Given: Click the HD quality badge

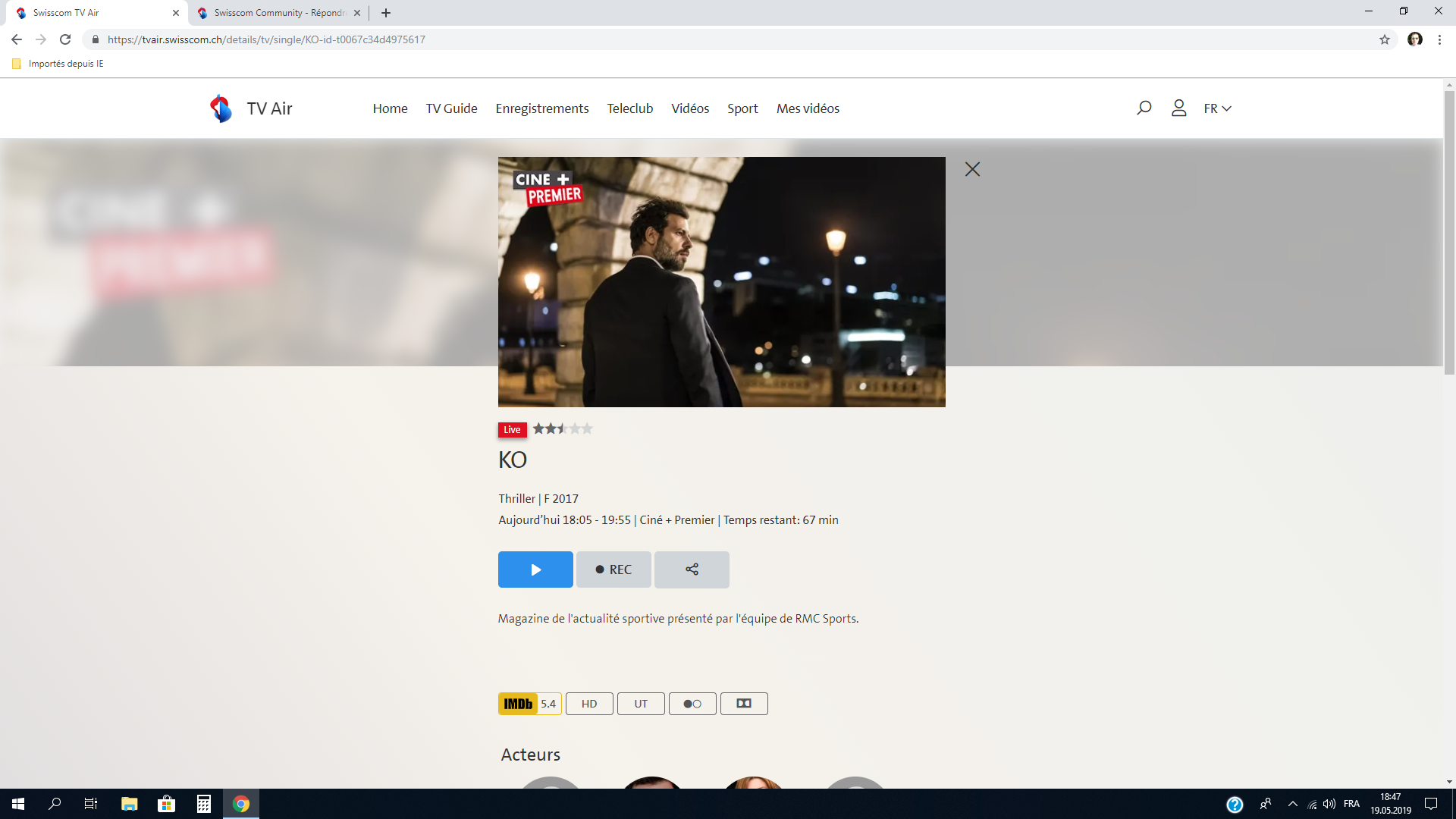Looking at the screenshot, I should (589, 704).
